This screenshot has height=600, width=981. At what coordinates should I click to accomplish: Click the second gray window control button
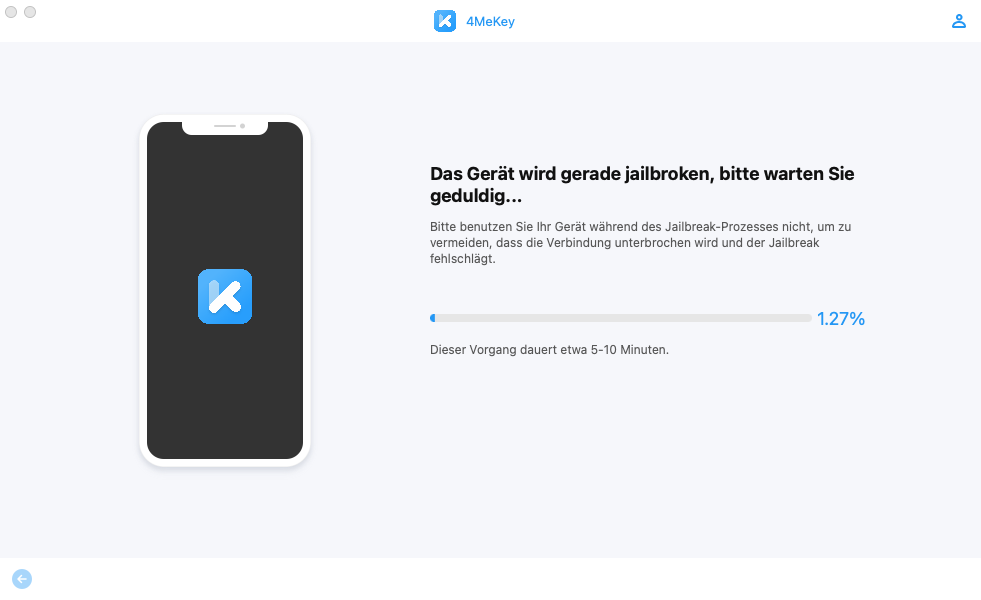pos(30,12)
